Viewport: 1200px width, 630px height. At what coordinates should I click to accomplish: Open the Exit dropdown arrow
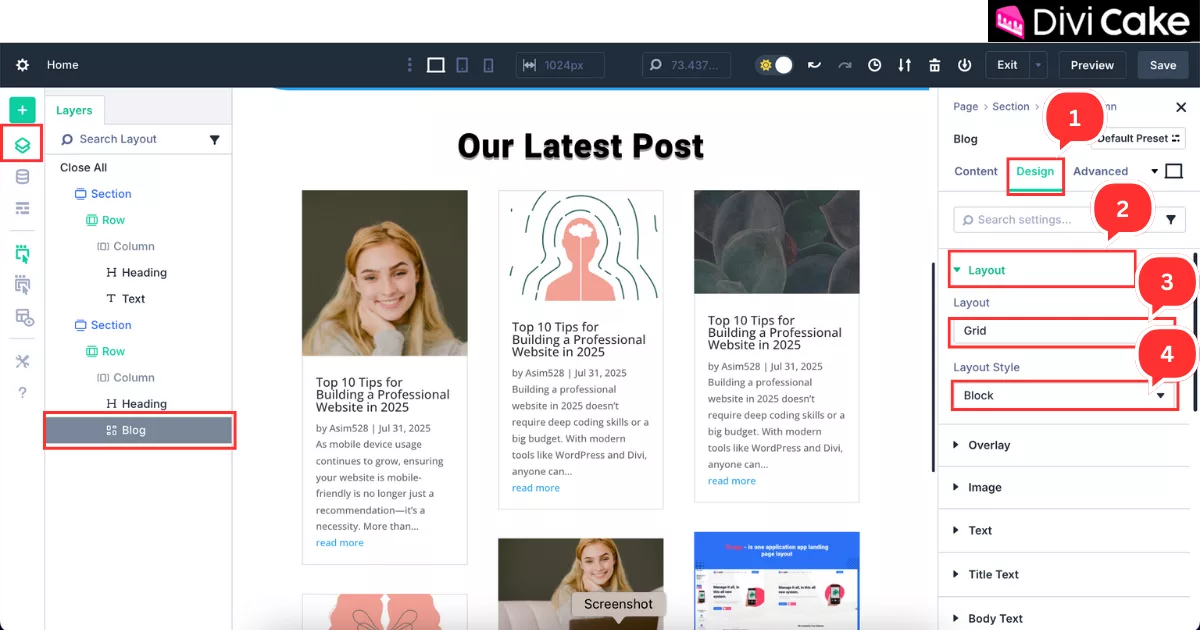click(1038, 65)
